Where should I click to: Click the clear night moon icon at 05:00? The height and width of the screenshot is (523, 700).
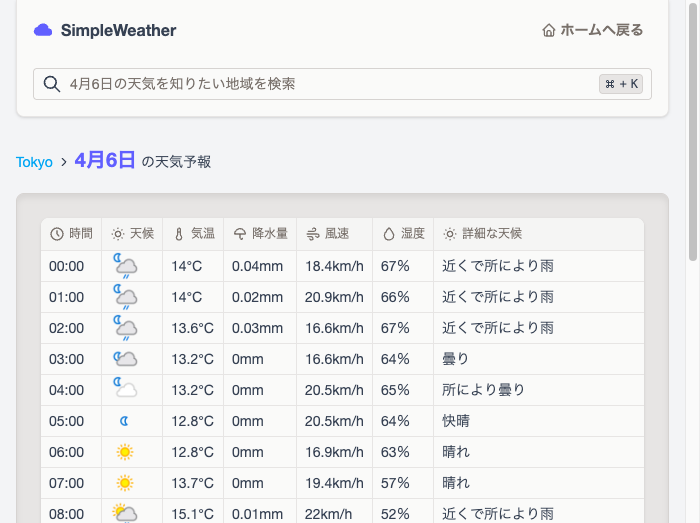(x=125, y=421)
